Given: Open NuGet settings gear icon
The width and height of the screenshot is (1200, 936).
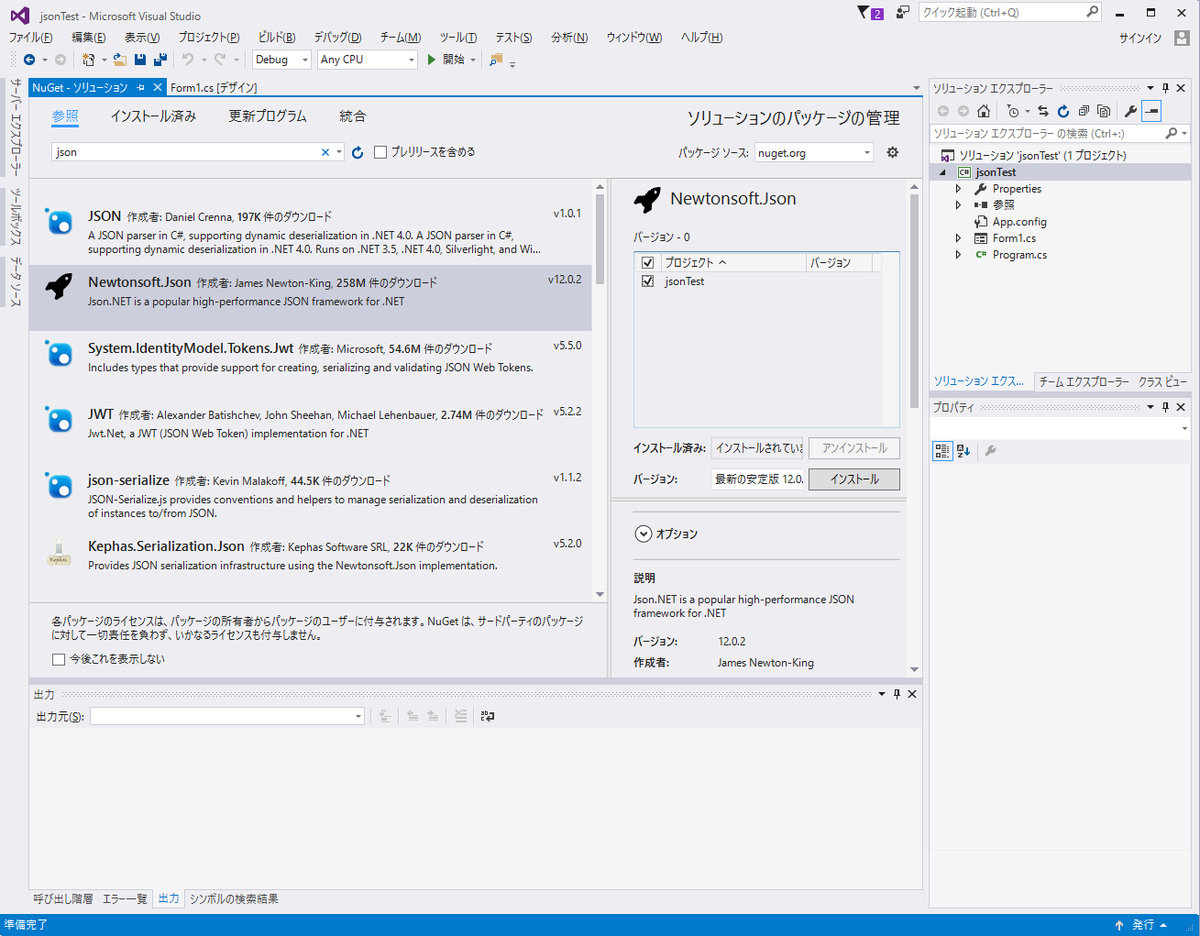Looking at the screenshot, I should click(x=893, y=152).
